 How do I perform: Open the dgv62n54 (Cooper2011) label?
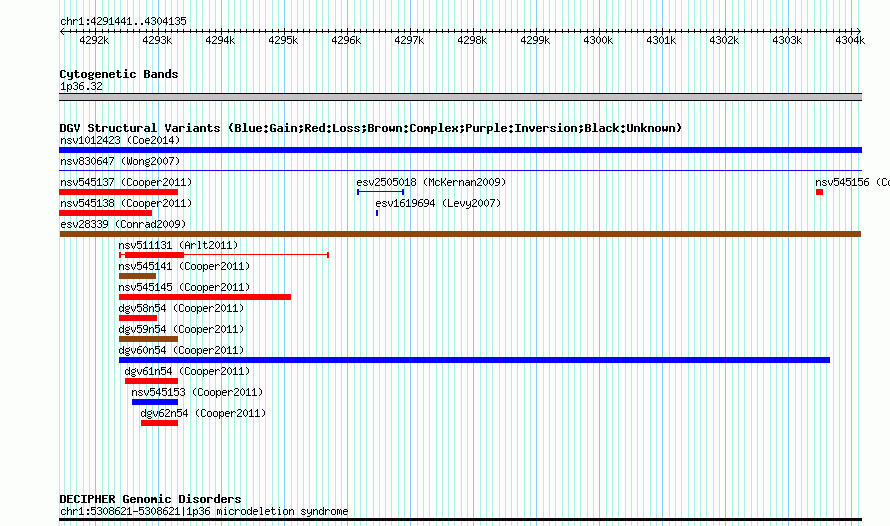coord(203,413)
